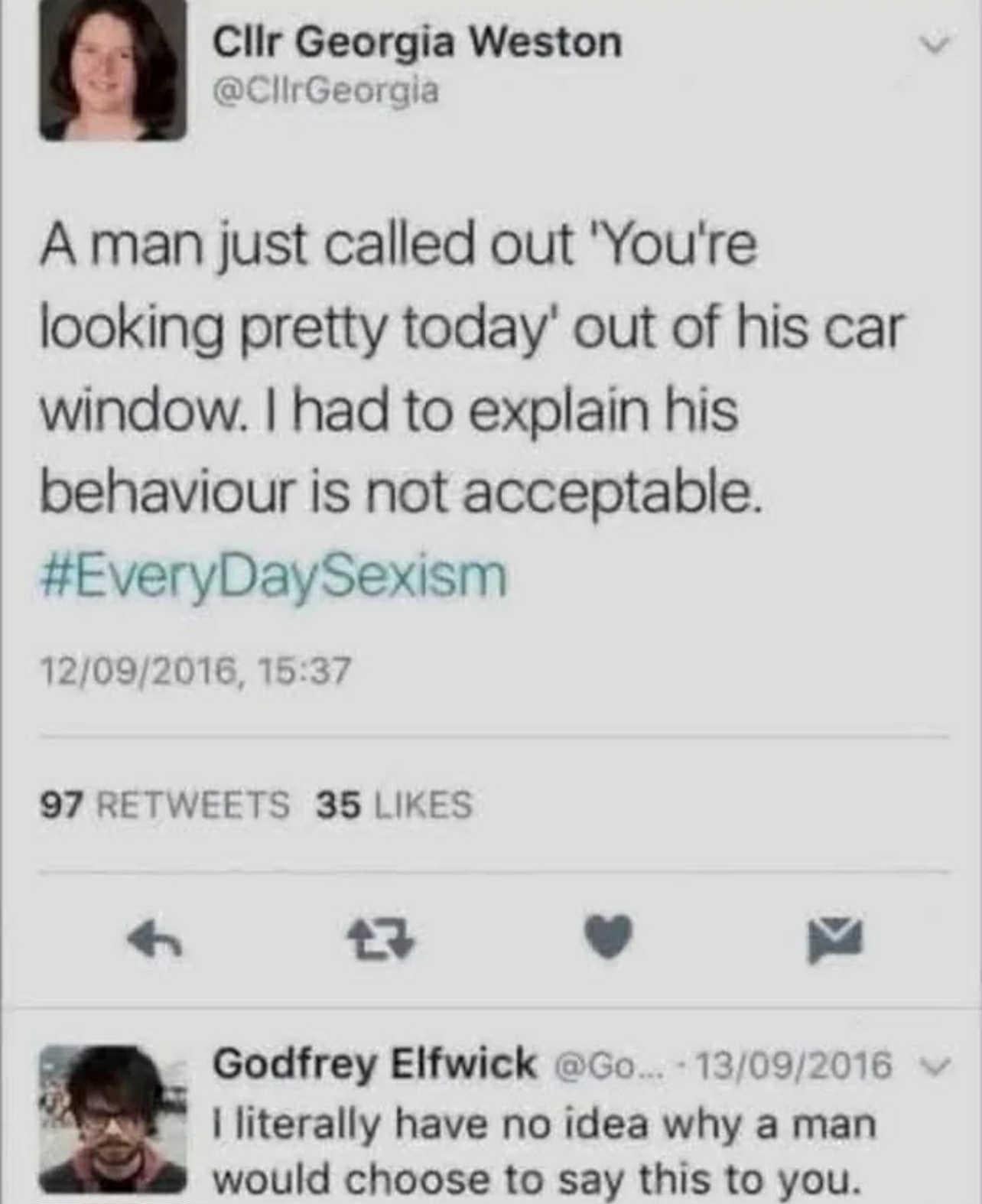982x1204 pixels.
Task: Open the @CllrGeorgia handle
Action: [x=326, y=91]
